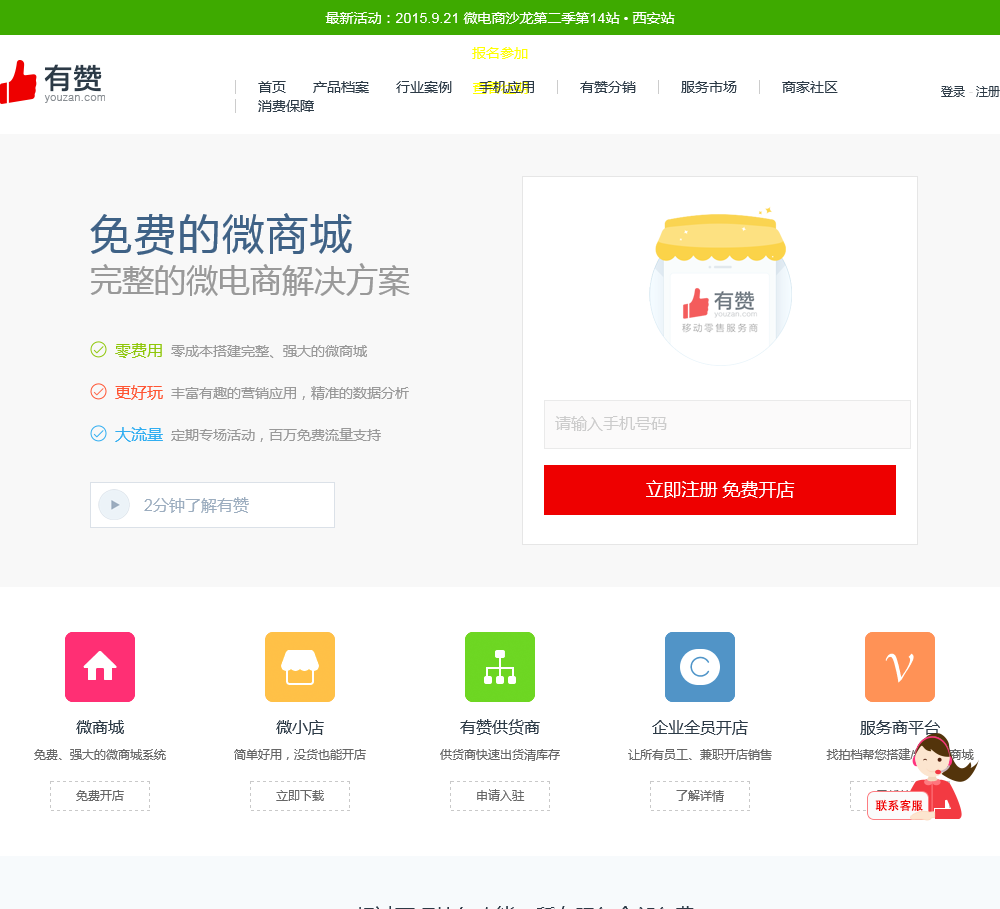Image resolution: width=1000 pixels, height=909 pixels.
Task: Click 立即下载 under 微小店
Action: click(x=300, y=795)
